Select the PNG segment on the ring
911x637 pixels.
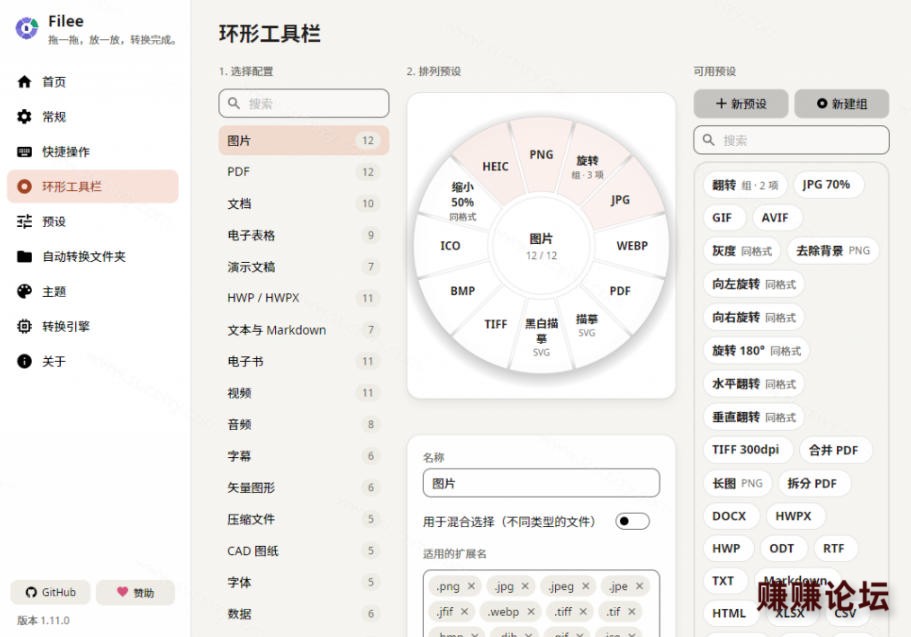(x=541, y=155)
